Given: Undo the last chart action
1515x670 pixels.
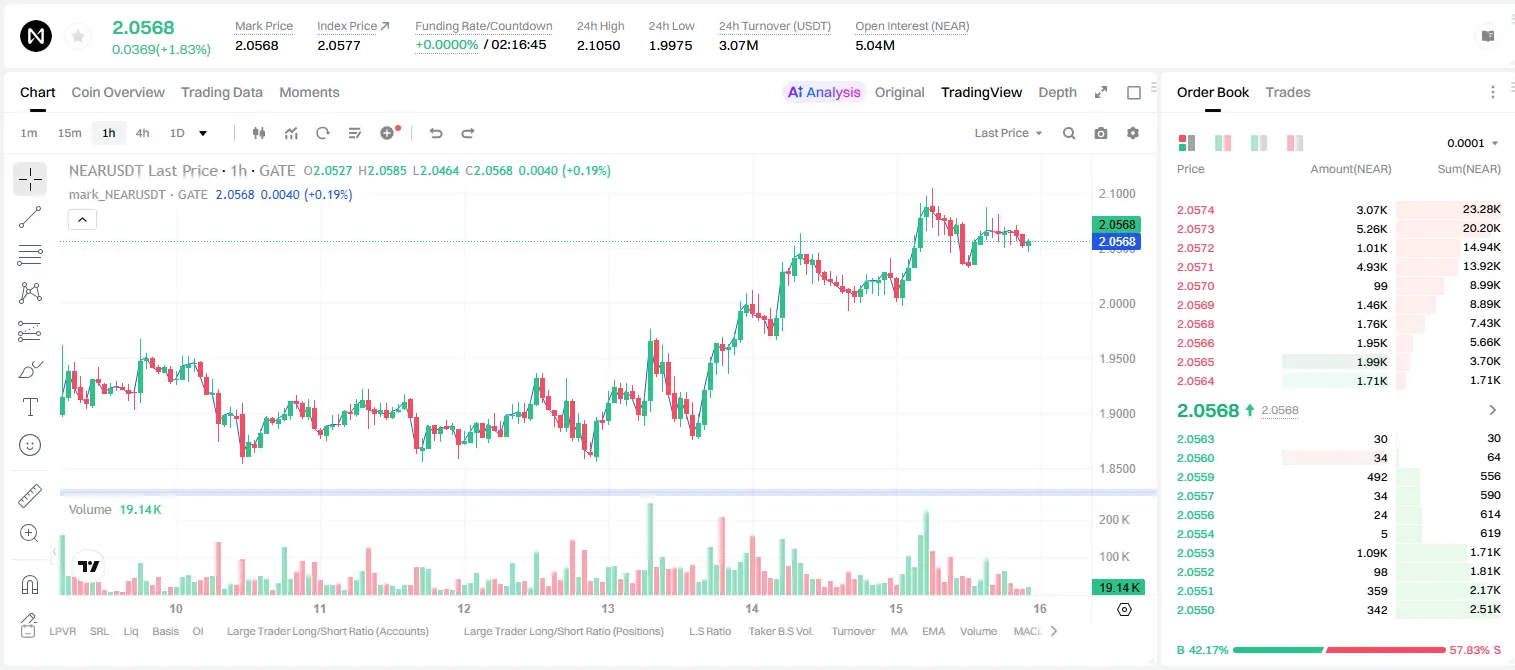Looking at the screenshot, I should (x=436, y=133).
